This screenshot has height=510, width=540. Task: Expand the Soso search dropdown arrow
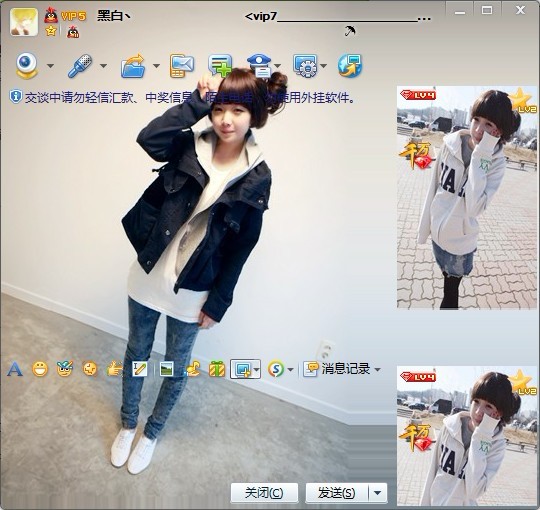290,370
